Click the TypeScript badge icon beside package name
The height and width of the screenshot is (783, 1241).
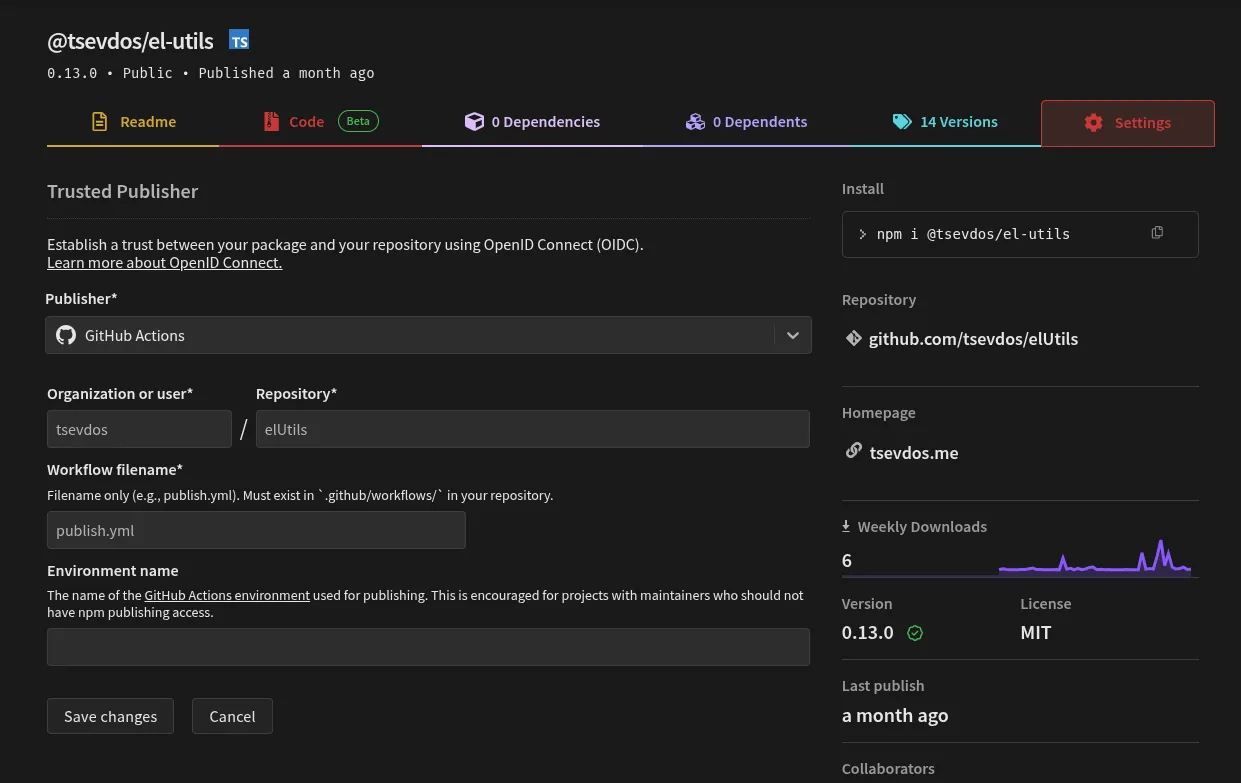[239, 40]
